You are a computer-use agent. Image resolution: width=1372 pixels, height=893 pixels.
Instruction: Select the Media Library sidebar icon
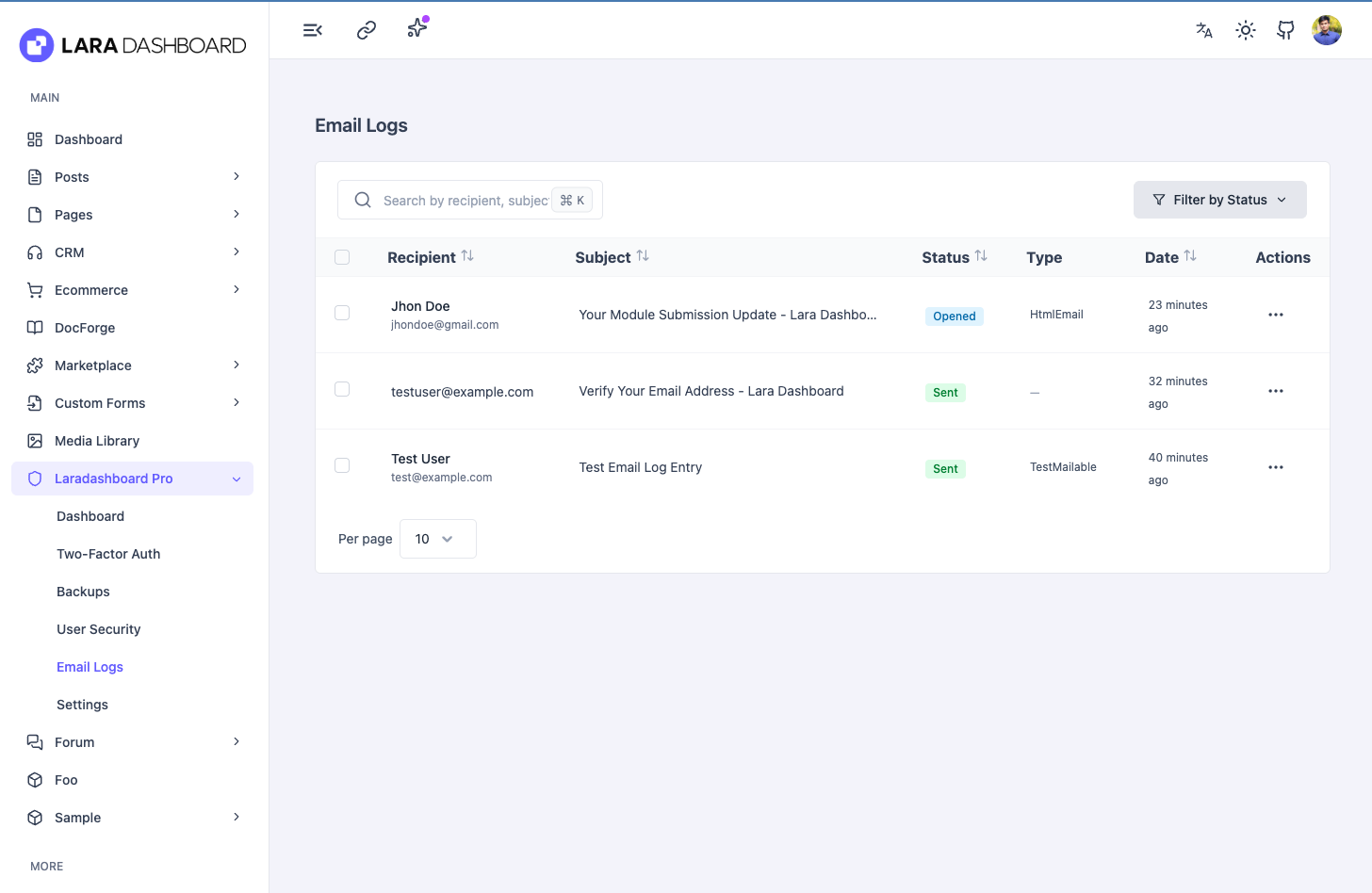33,440
